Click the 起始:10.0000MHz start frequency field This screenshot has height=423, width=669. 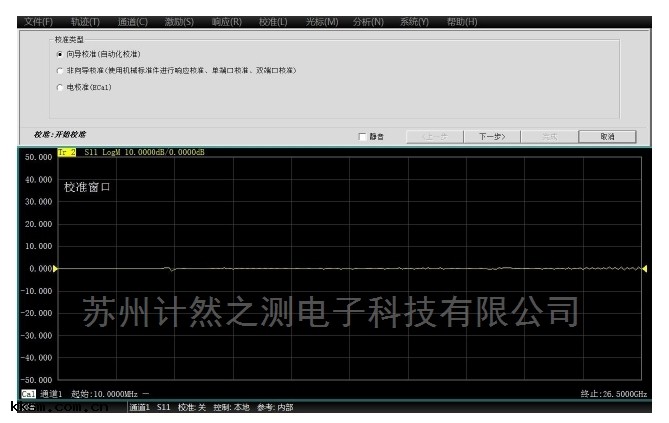click(104, 394)
